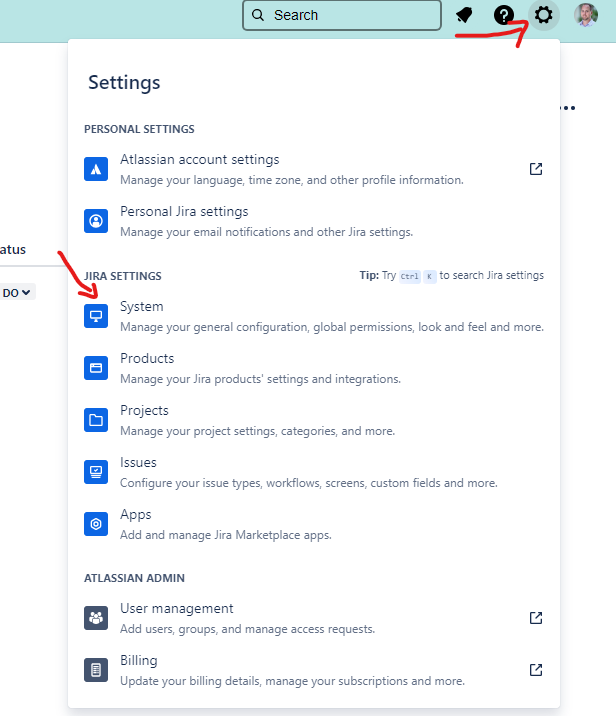Click the Settings panel heading
The image size is (616, 716).
click(x=124, y=83)
